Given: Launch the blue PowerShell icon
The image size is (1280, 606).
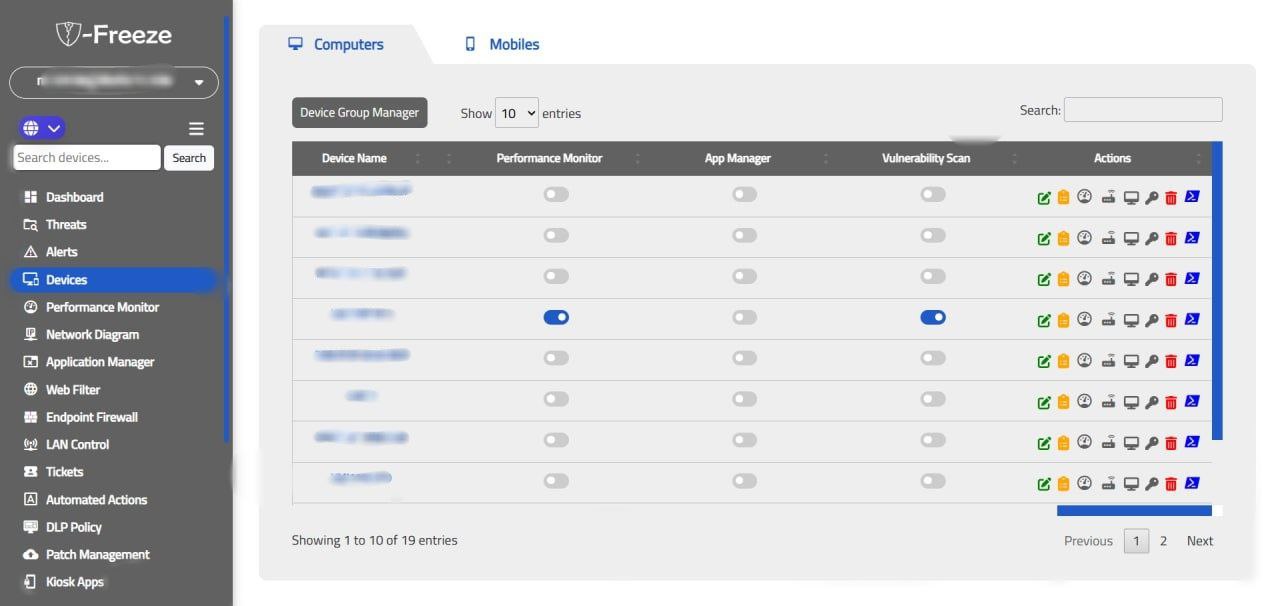Looking at the screenshot, I should 1192,196.
